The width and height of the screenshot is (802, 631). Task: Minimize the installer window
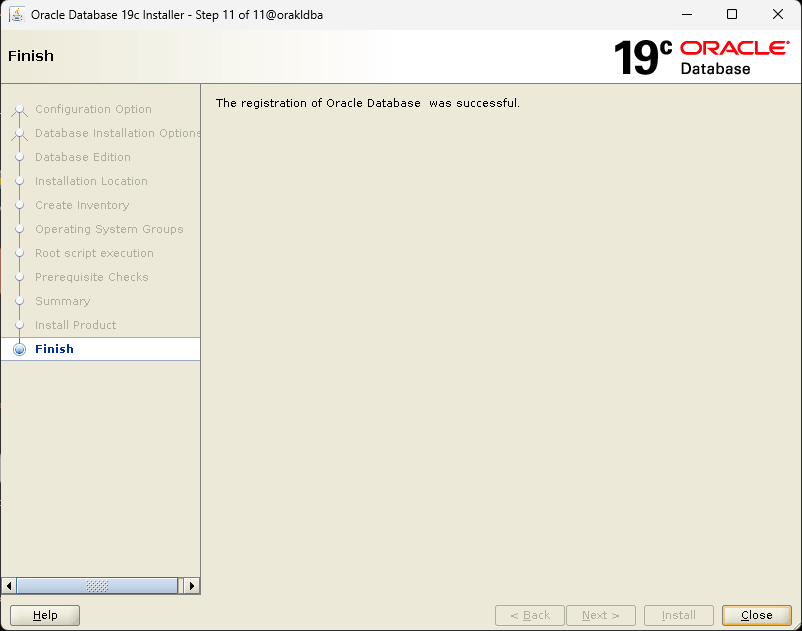click(687, 14)
